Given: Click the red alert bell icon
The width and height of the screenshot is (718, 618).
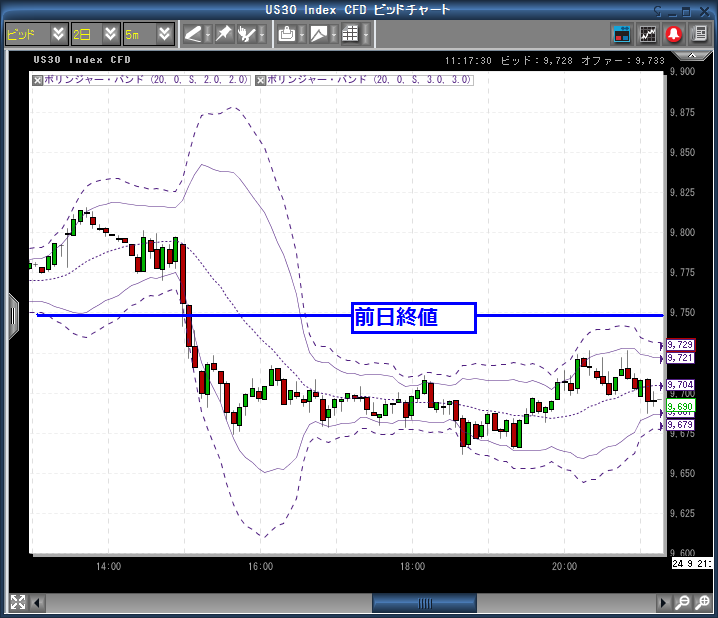Looking at the screenshot, I should click(674, 33).
